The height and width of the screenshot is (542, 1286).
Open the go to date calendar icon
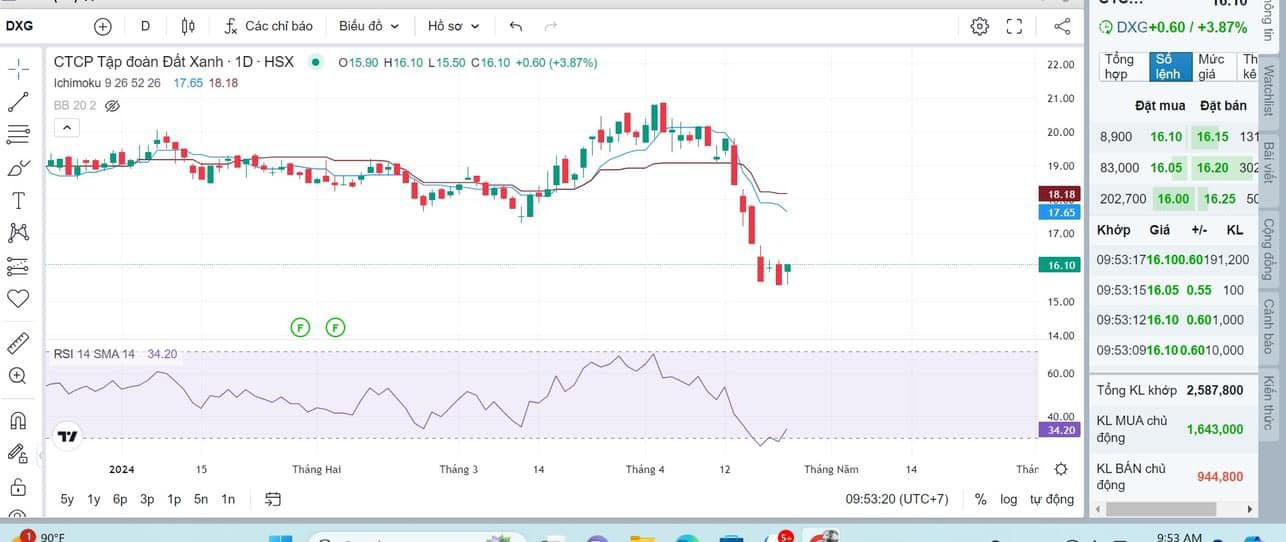(273, 499)
